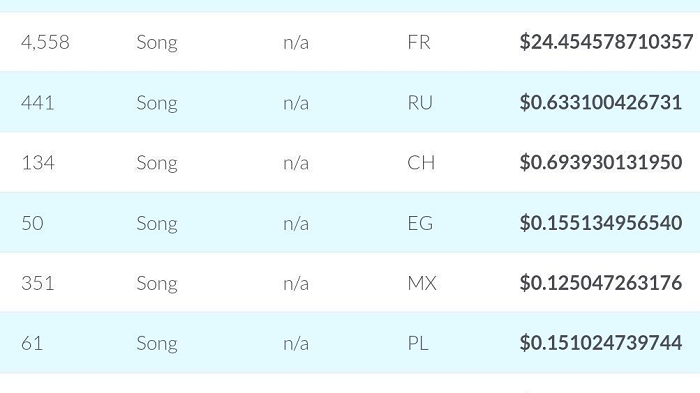Click the CH country code

(421, 163)
